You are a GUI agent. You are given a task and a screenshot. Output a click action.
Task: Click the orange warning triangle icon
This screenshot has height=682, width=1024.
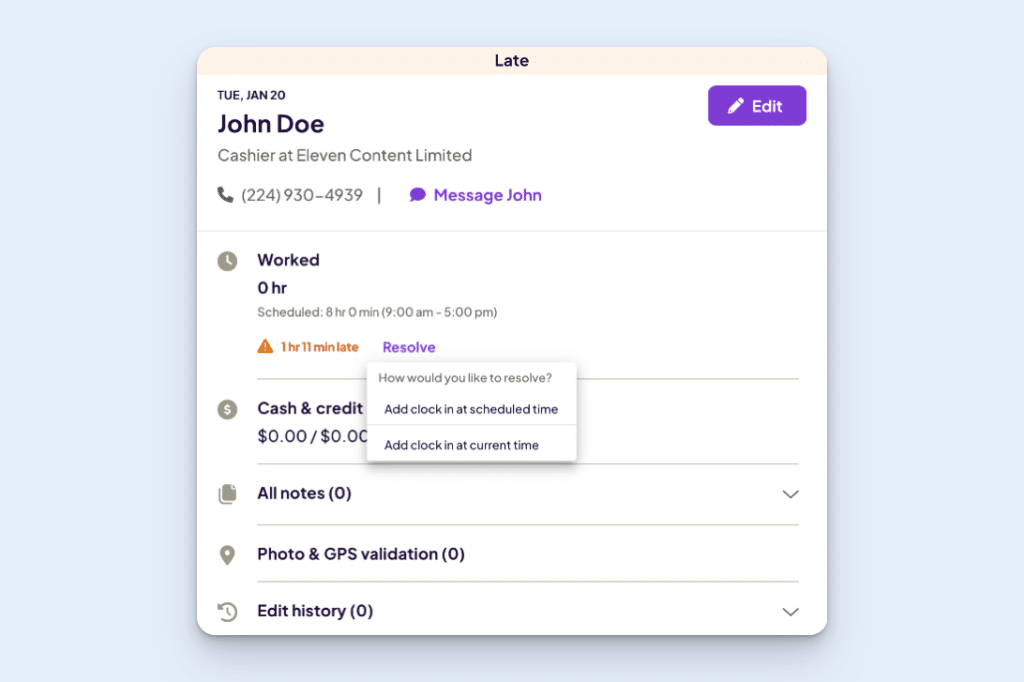click(x=264, y=346)
